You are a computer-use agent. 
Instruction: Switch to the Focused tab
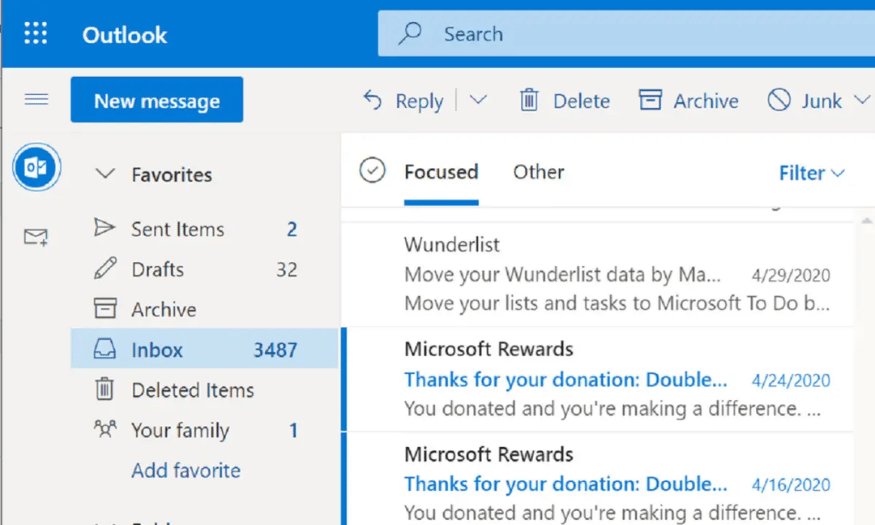(x=441, y=172)
